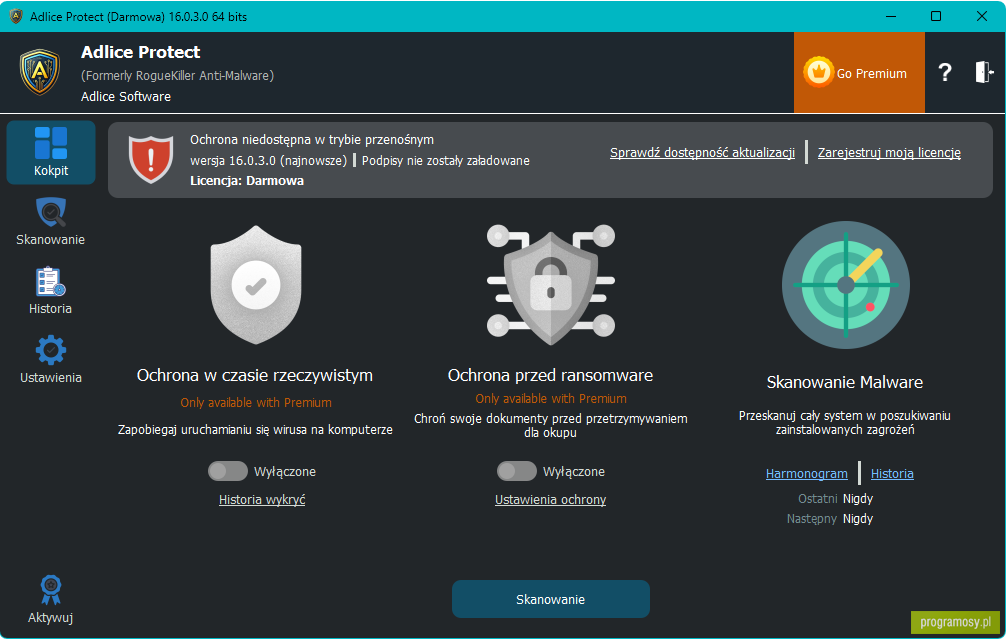Open Historia link under Skanowanie Malware
The height and width of the screenshot is (640, 1006).
tap(892, 473)
